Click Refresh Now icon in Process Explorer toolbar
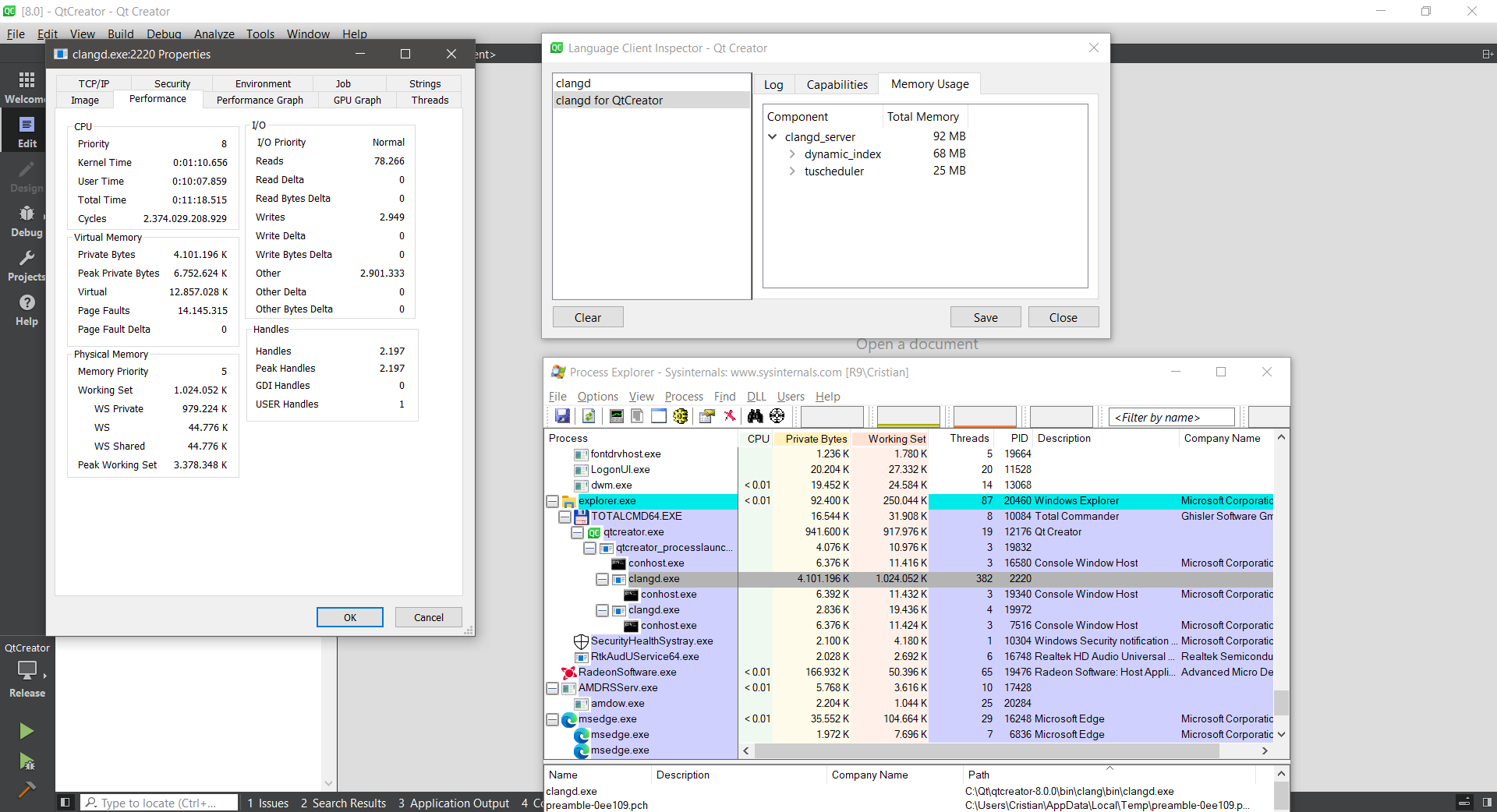 589,416
